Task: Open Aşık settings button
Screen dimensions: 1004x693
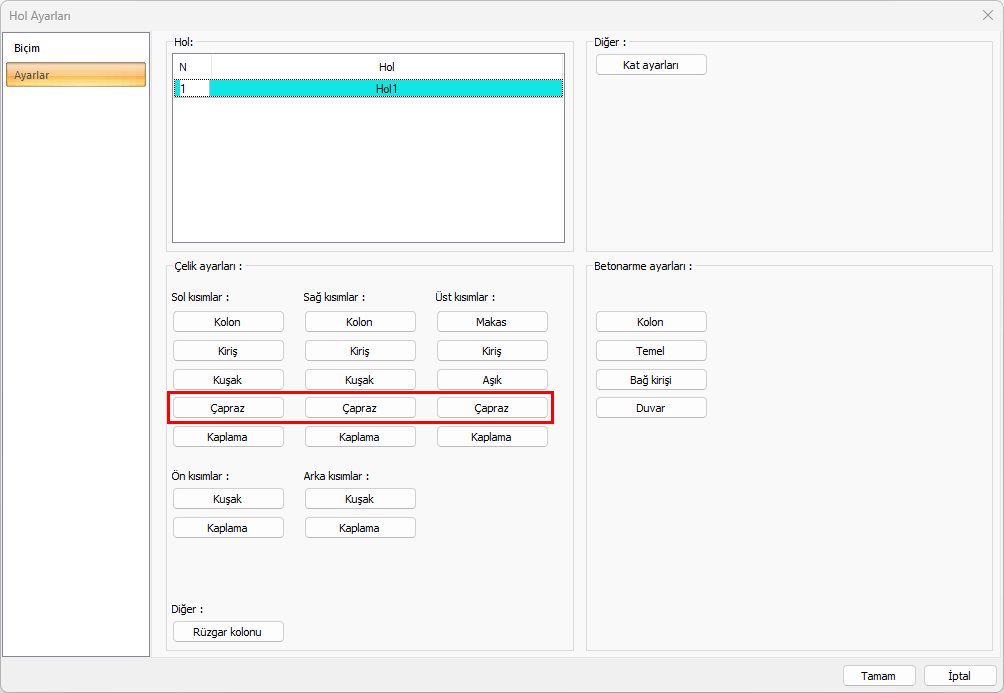Action: tap(492, 380)
